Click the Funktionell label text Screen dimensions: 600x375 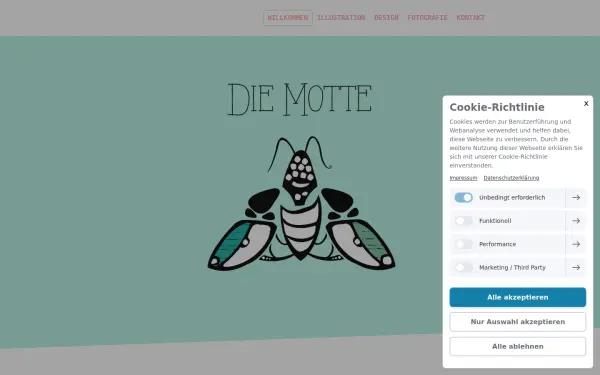click(495, 221)
